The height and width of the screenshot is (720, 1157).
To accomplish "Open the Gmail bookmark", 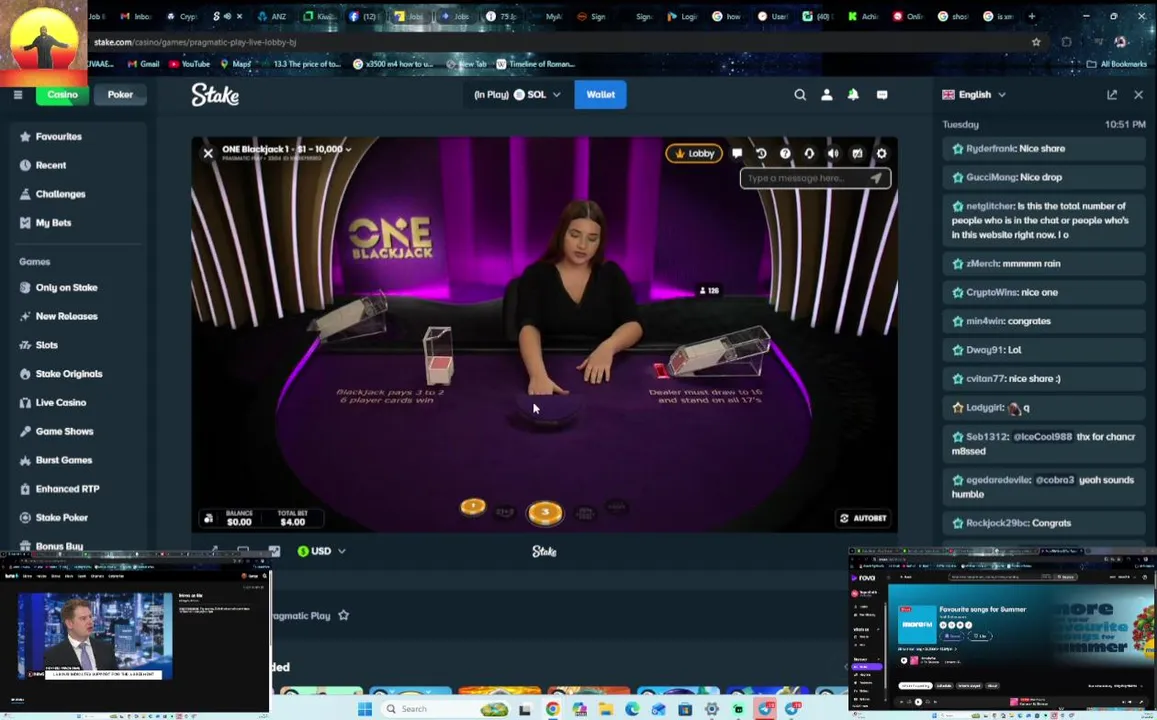I will 143,64.
